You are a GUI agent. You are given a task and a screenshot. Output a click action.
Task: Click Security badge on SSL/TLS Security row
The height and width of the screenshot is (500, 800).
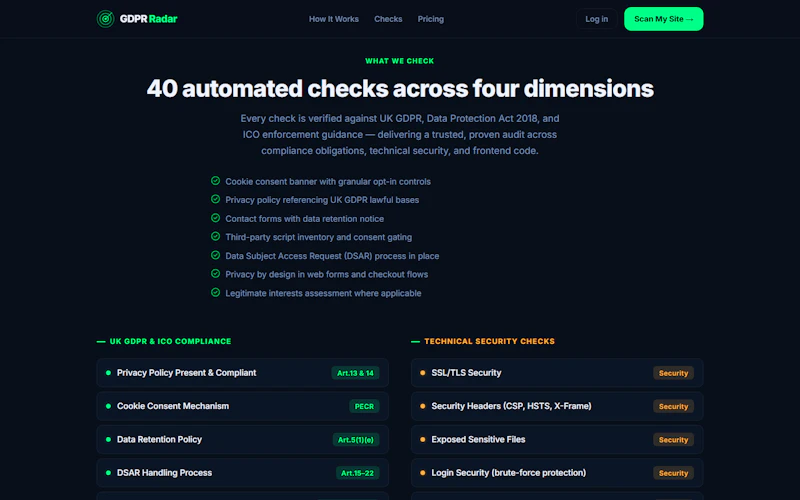[673, 373]
